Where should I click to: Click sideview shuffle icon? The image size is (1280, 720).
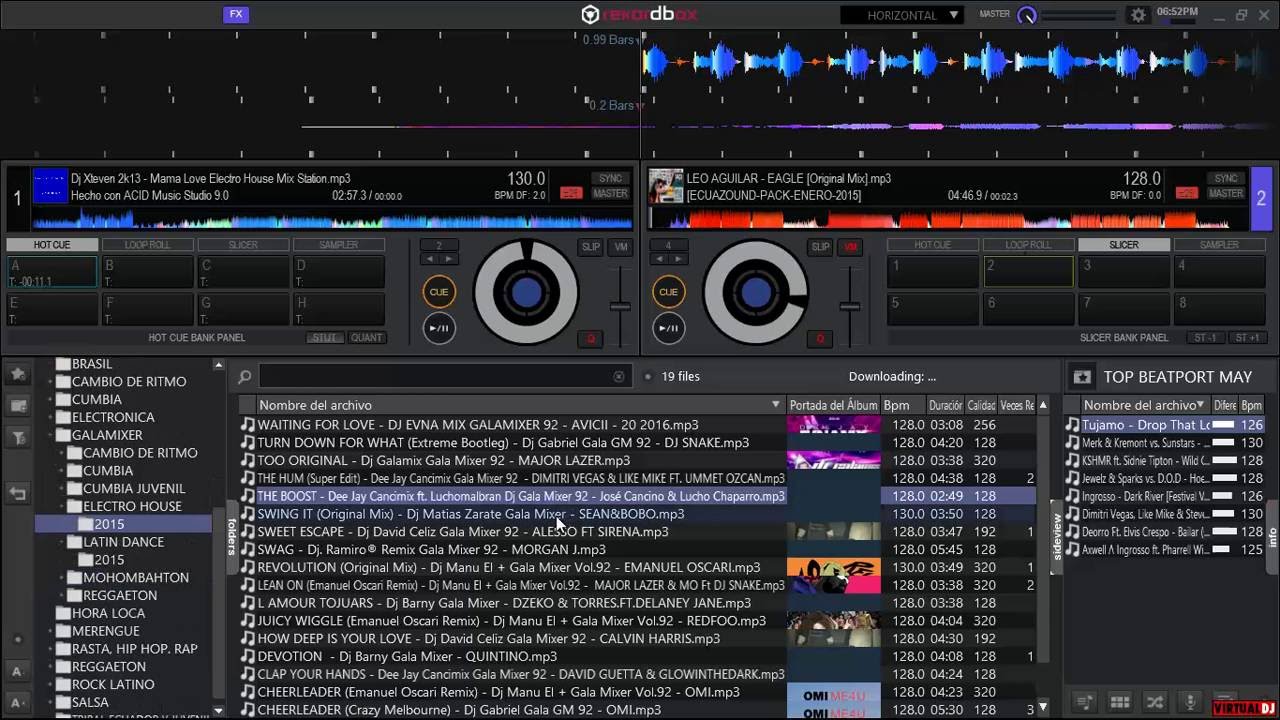(1154, 702)
